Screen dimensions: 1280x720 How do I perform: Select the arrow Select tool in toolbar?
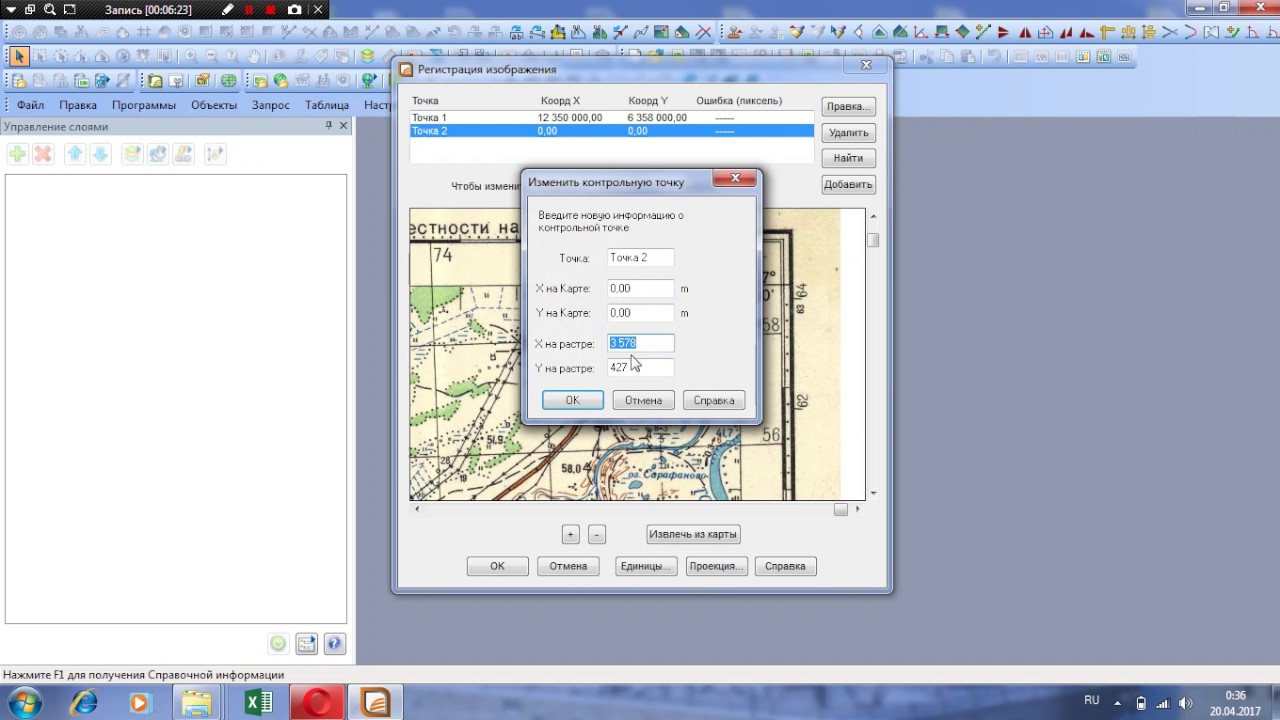click(19, 56)
